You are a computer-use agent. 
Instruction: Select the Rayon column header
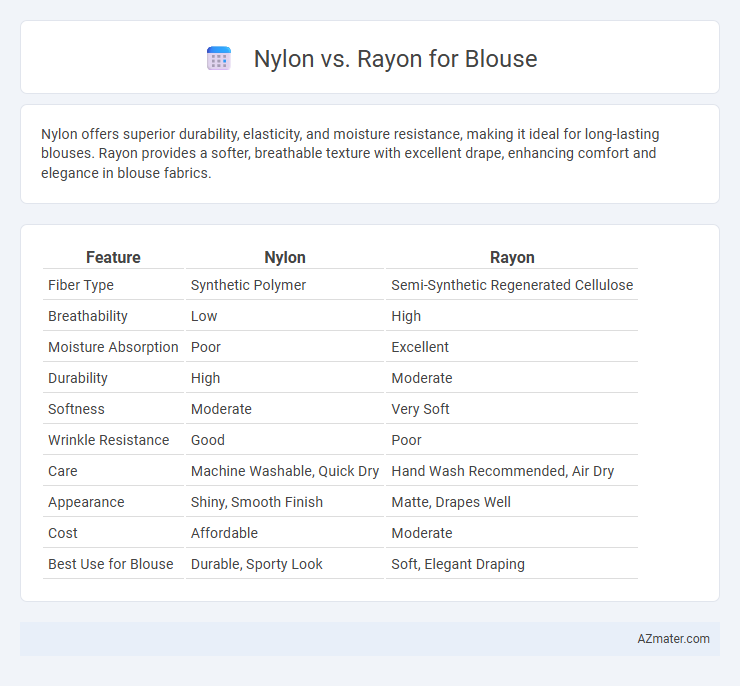tap(512, 257)
